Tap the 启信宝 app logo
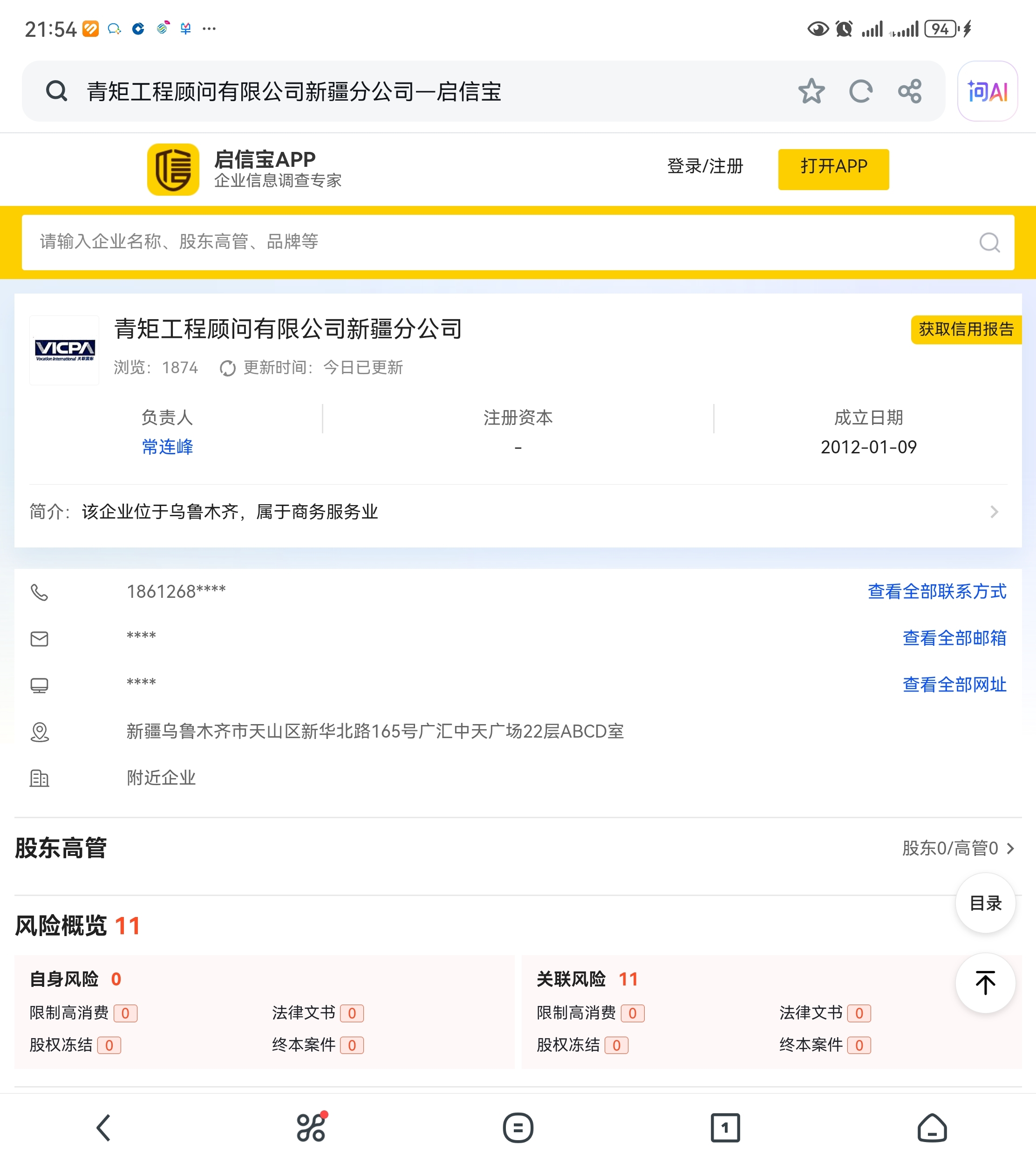 (x=173, y=169)
